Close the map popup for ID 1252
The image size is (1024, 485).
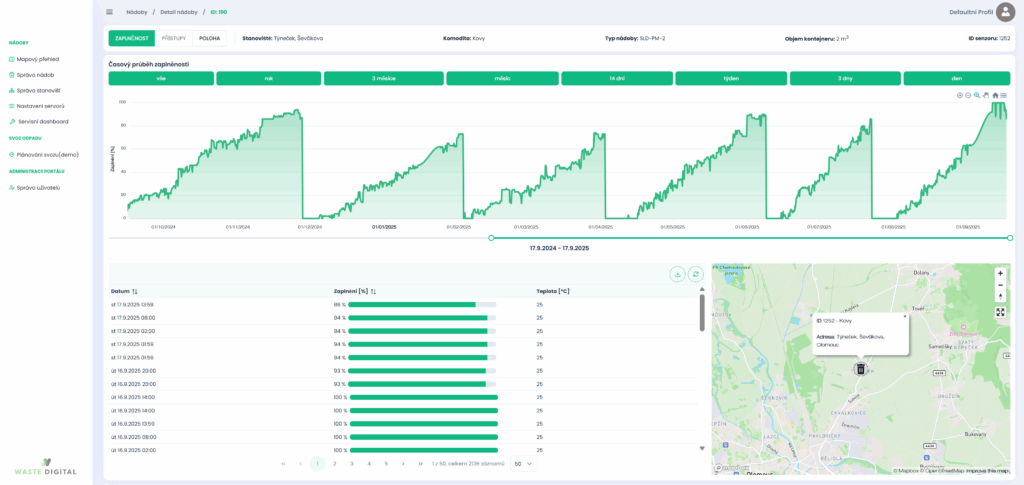(x=904, y=316)
